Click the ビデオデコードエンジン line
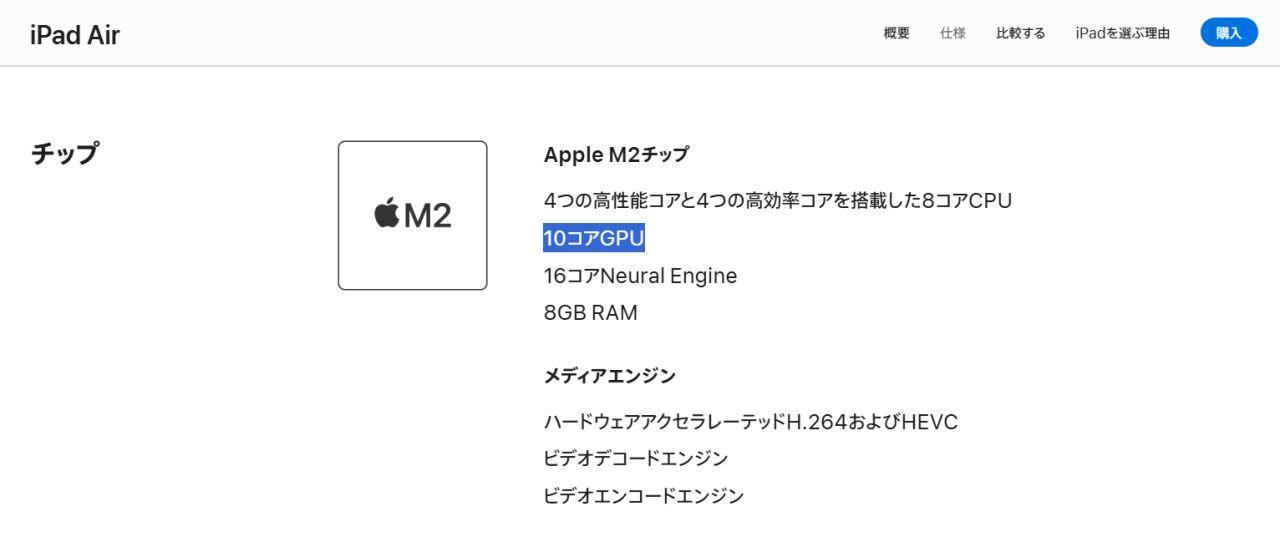 coord(635,459)
